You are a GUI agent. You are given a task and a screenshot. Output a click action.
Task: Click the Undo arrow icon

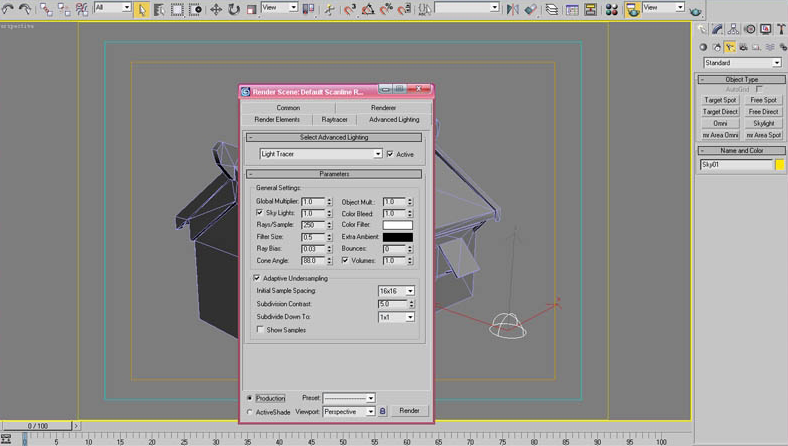point(8,9)
